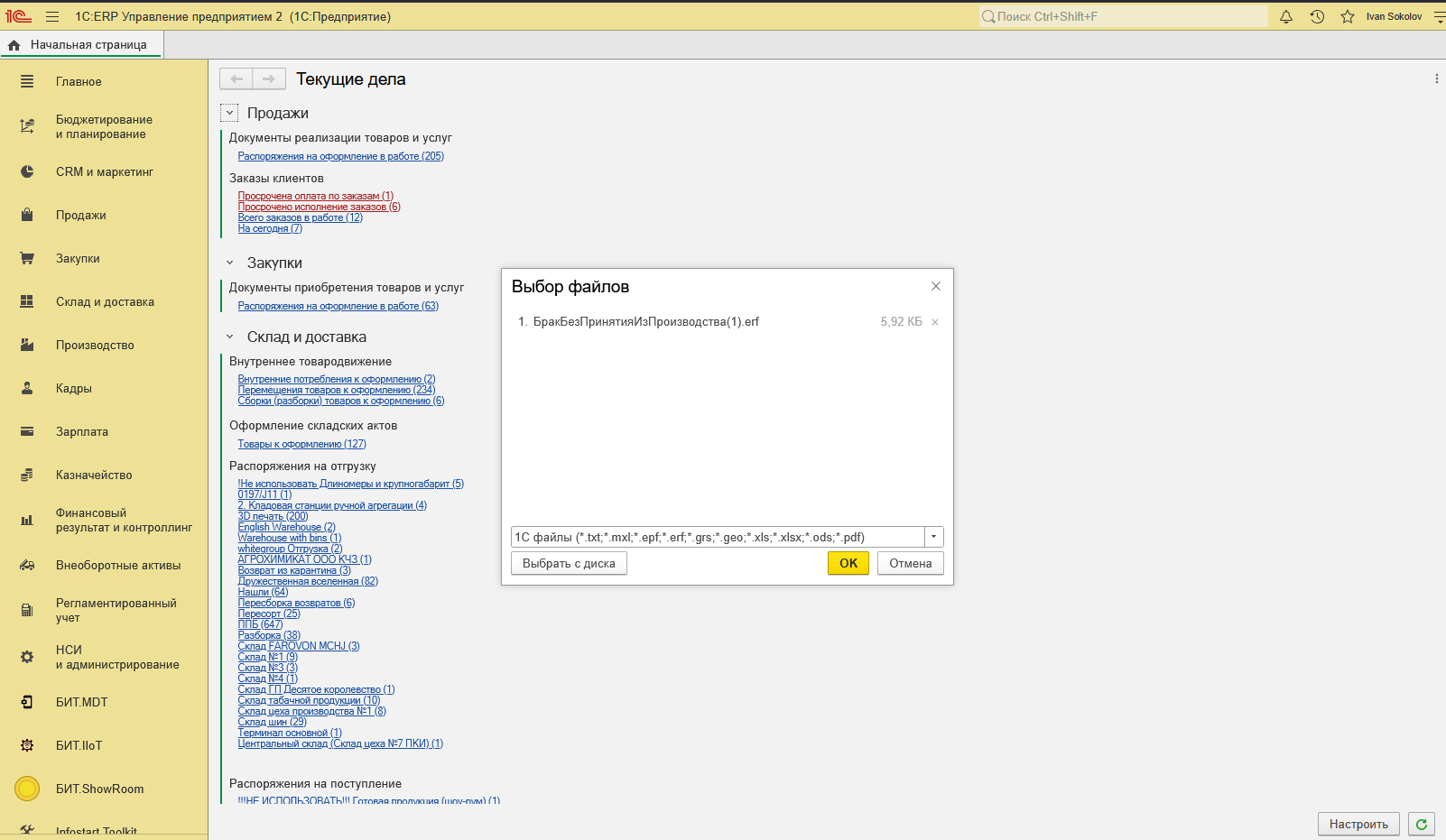The image size is (1446, 840).
Task: Open the file type filter dropdown
Action: (x=933, y=537)
